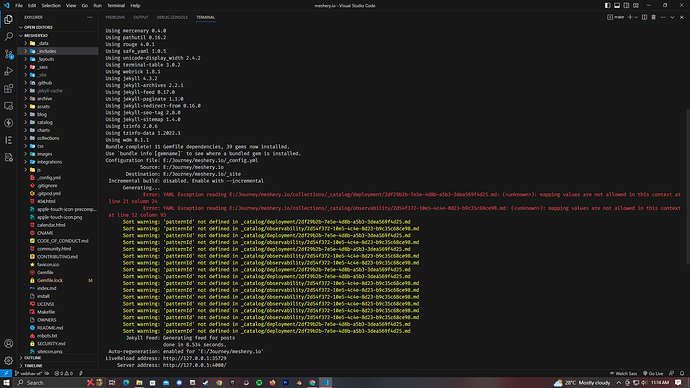
Task: Open the Remote Explorer view
Action: (x=8, y=106)
